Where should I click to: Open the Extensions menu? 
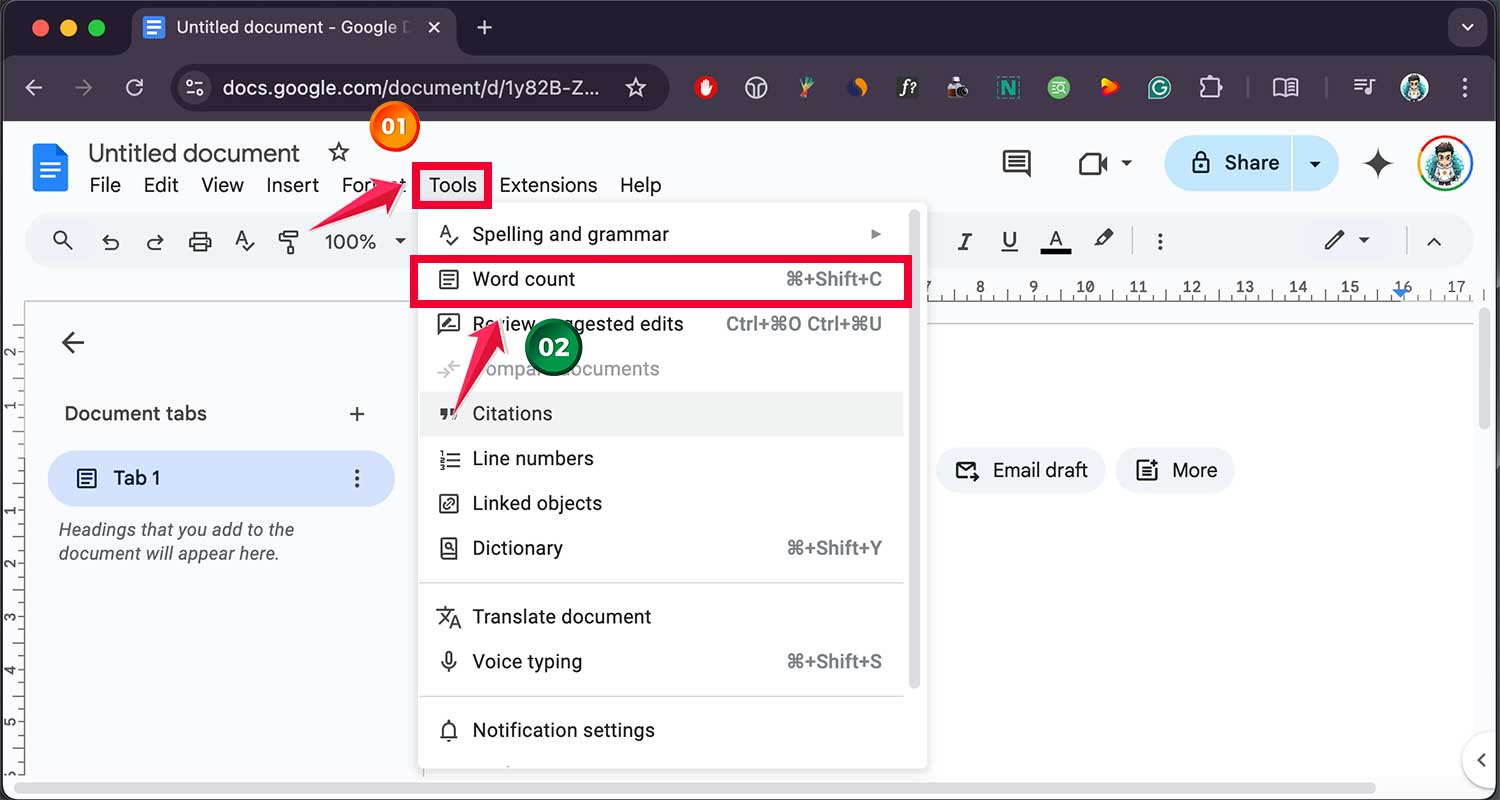pos(547,185)
